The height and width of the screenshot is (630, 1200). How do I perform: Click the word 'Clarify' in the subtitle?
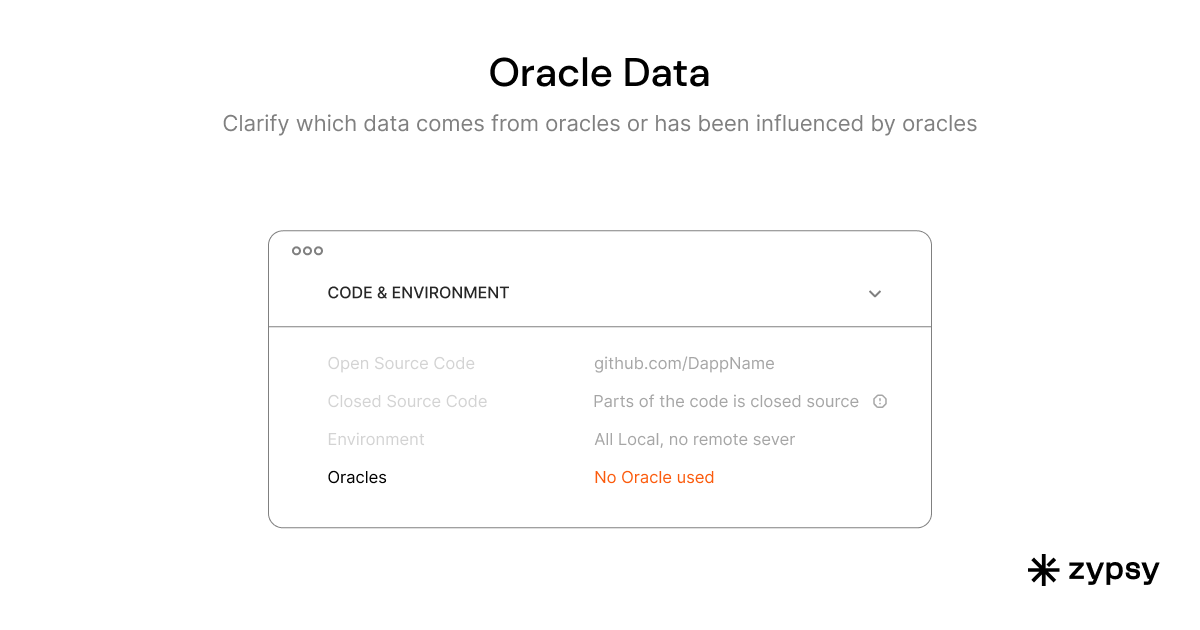tap(253, 124)
